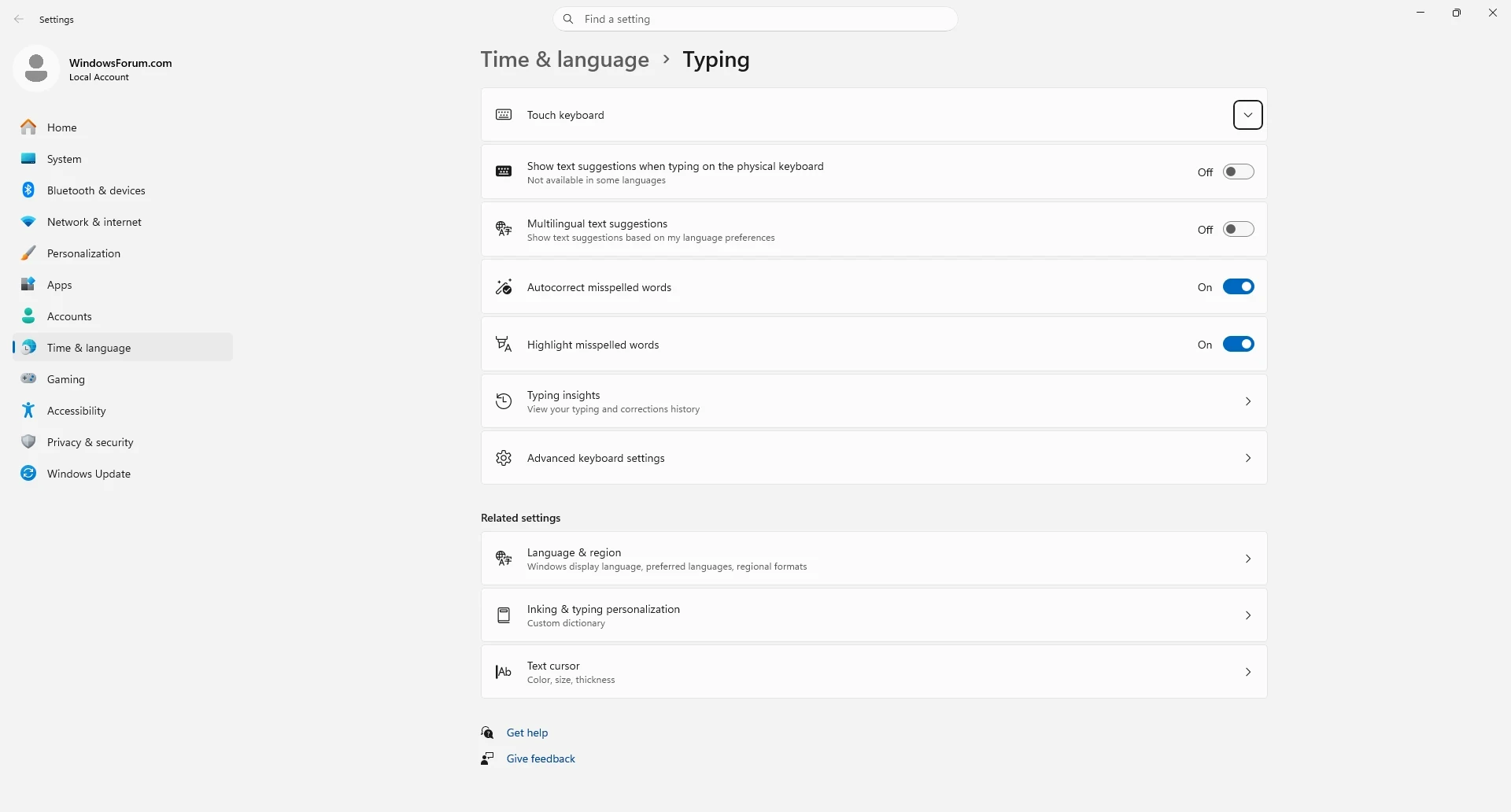
Task: Open Language & region chevron
Action: tap(1248, 559)
